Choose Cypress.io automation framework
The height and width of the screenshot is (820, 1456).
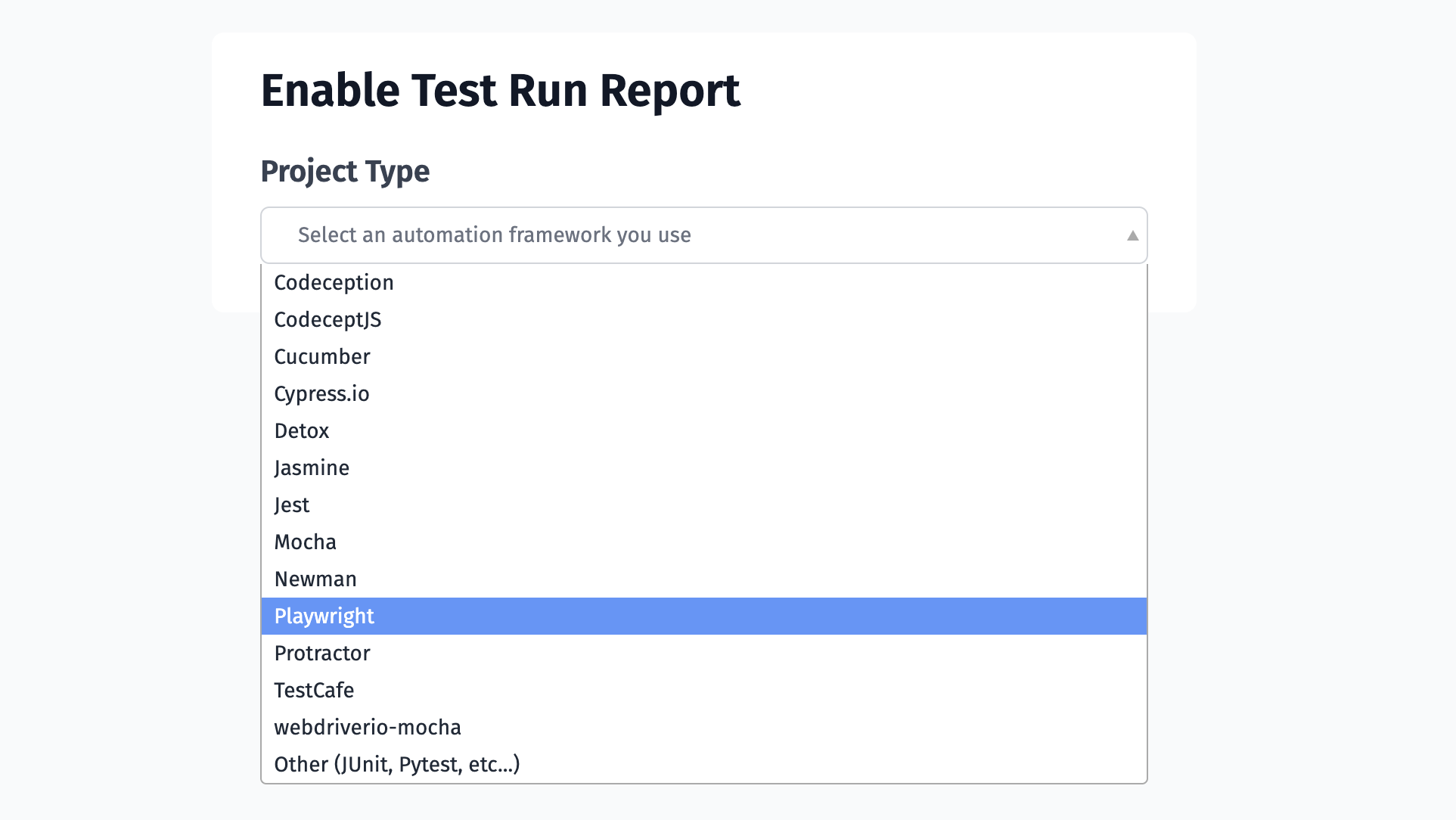coord(322,393)
